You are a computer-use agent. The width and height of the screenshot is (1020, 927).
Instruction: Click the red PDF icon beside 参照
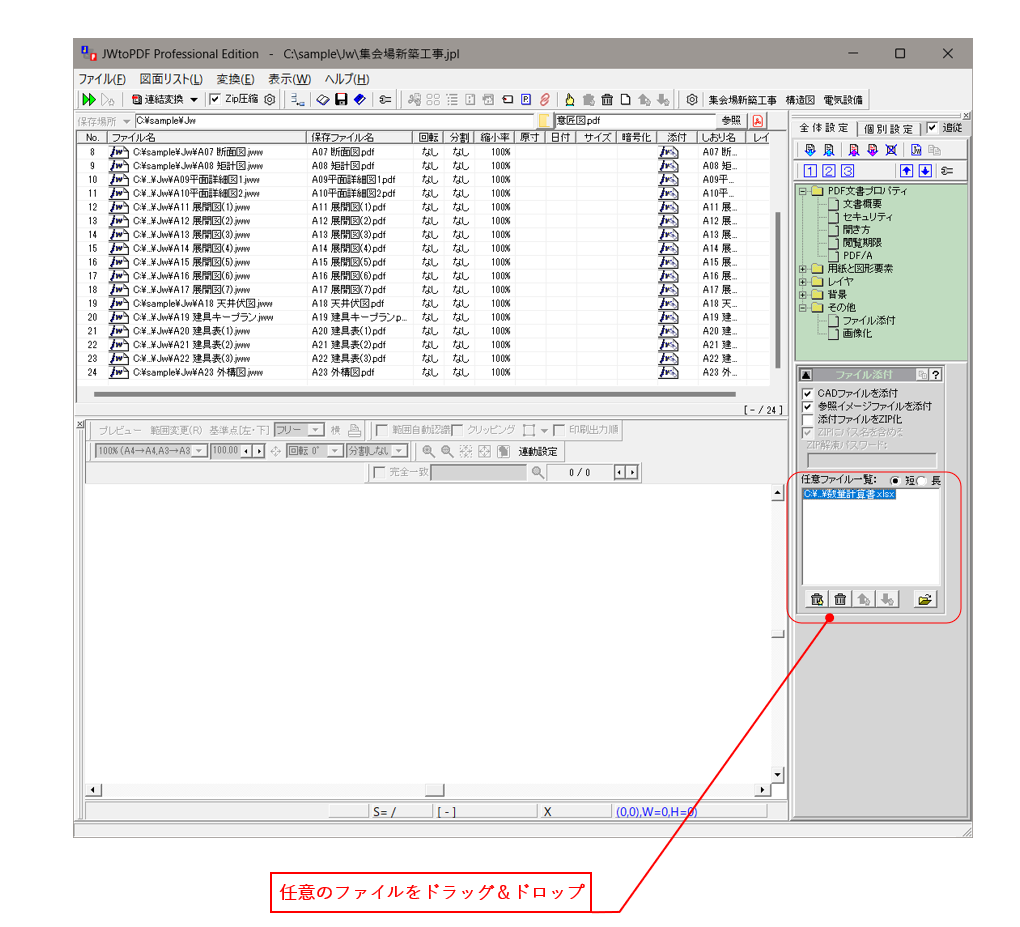pyautogui.click(x=757, y=121)
